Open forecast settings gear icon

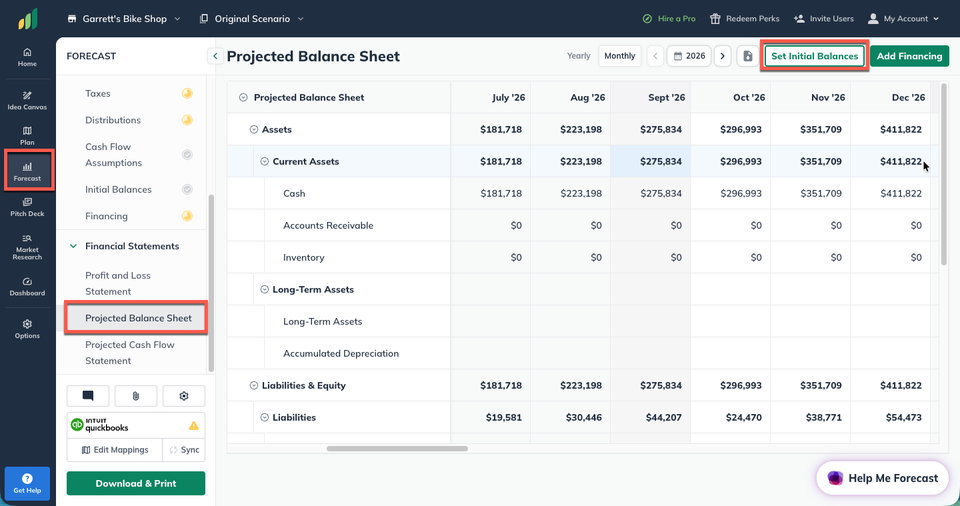pos(184,396)
